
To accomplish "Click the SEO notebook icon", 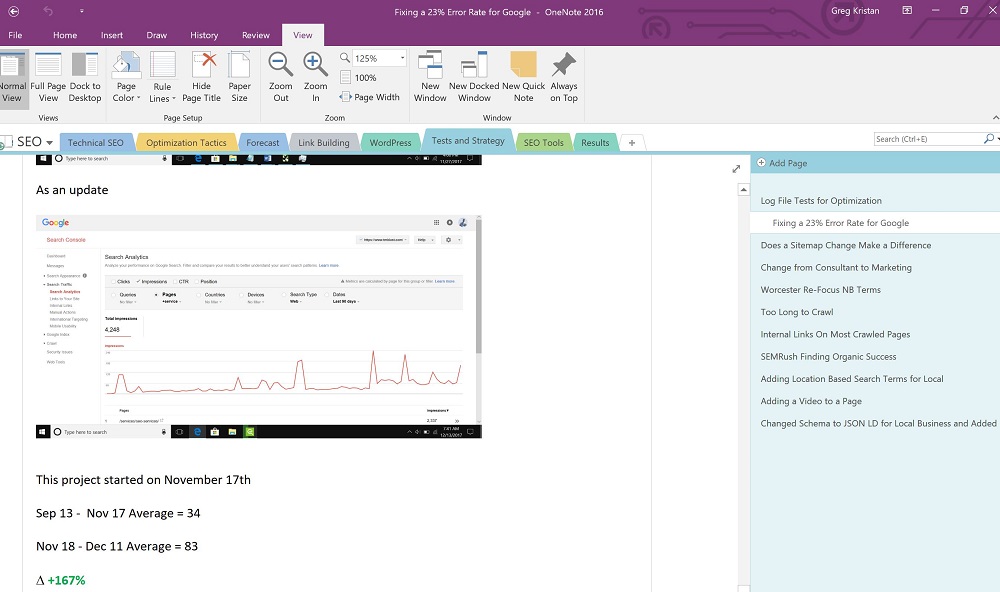I will click(x=6, y=142).
